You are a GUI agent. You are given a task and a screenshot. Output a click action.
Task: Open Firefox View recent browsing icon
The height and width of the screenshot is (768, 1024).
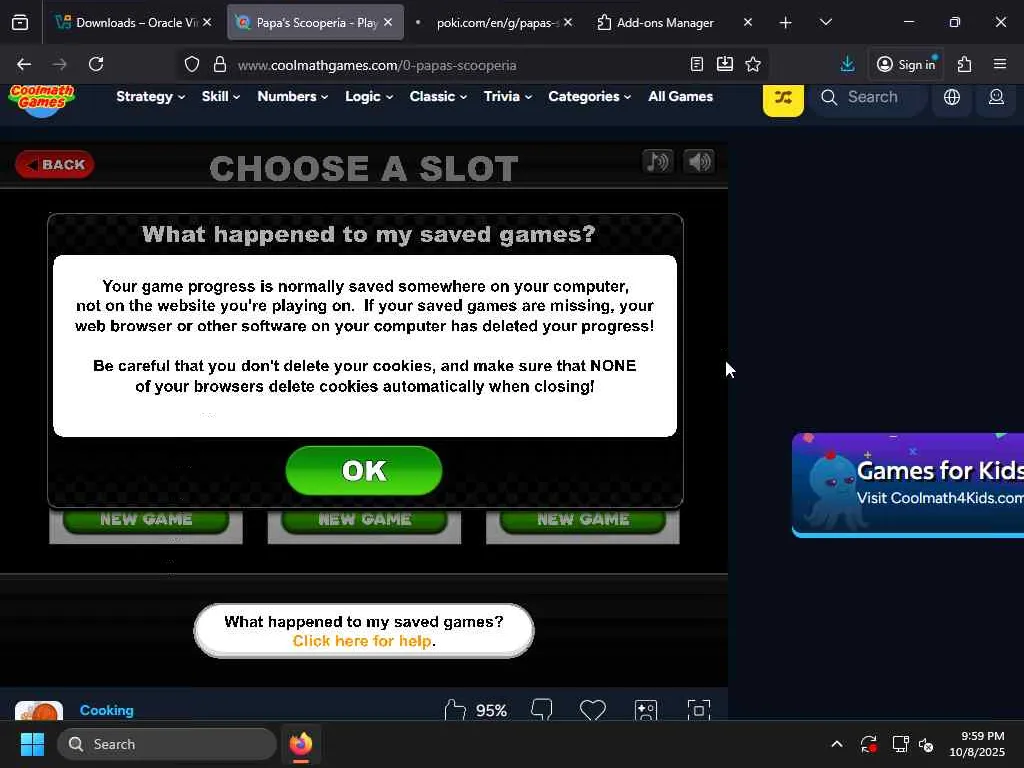coord(20,23)
